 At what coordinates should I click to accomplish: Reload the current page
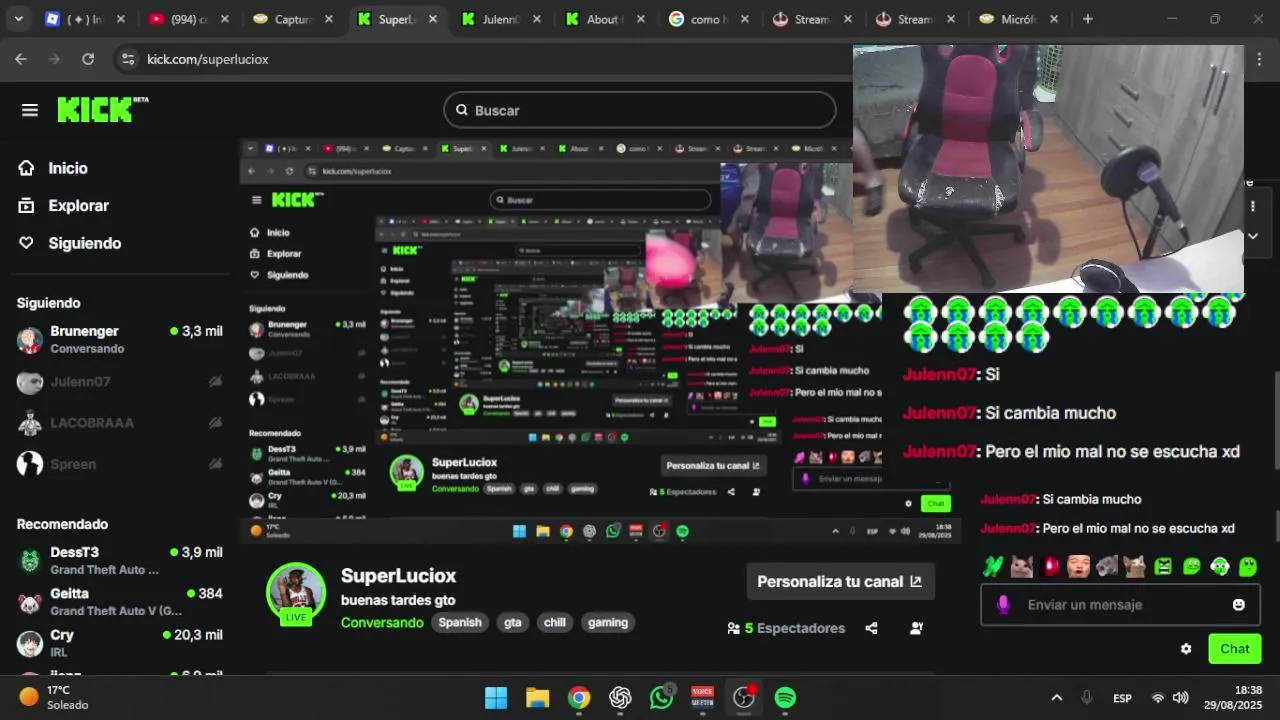click(x=88, y=59)
